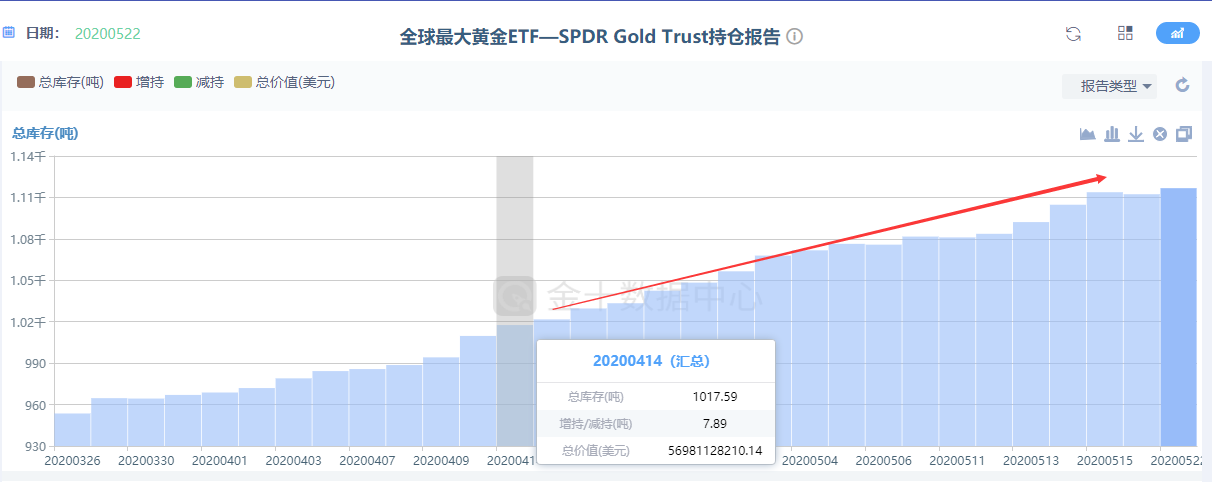Click the bar above x-axis label 20200513

coord(1031,334)
